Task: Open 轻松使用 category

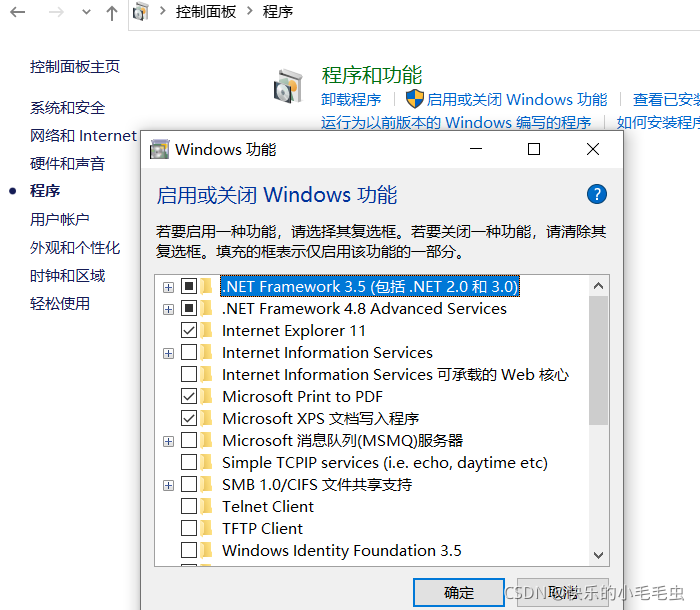Action: [x=60, y=304]
